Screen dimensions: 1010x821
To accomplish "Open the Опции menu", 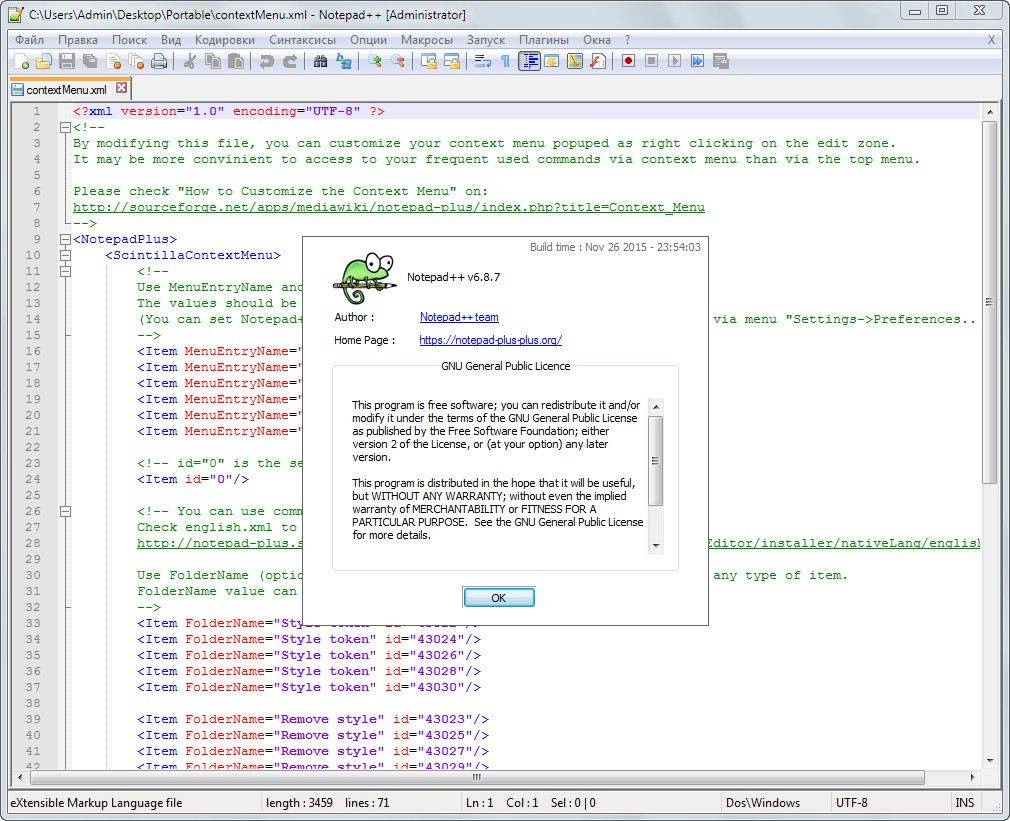I will [368, 40].
